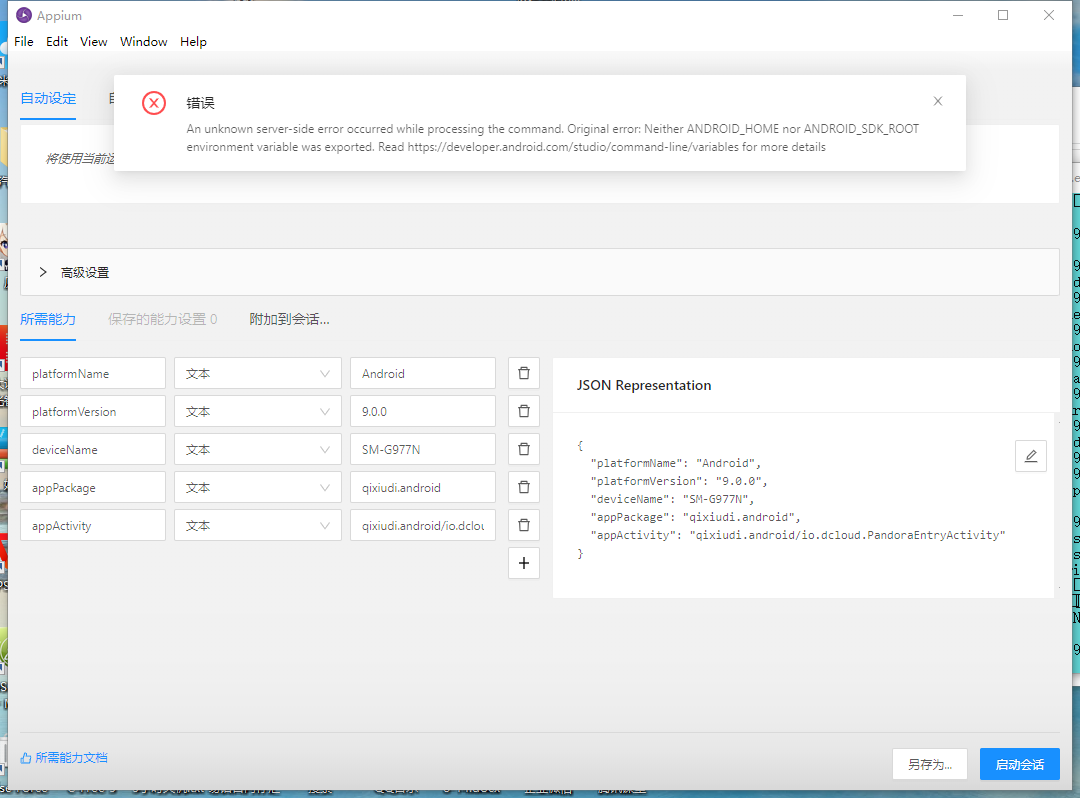Minimize the Appium window
This screenshot has width=1080, height=798.
click(x=957, y=15)
